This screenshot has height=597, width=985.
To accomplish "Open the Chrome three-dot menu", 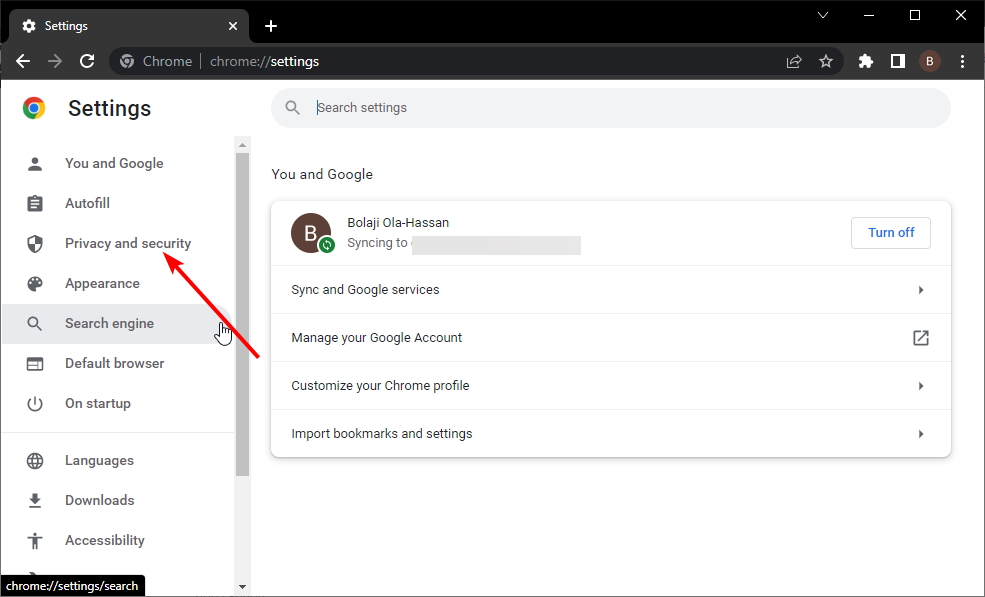I will [x=962, y=61].
